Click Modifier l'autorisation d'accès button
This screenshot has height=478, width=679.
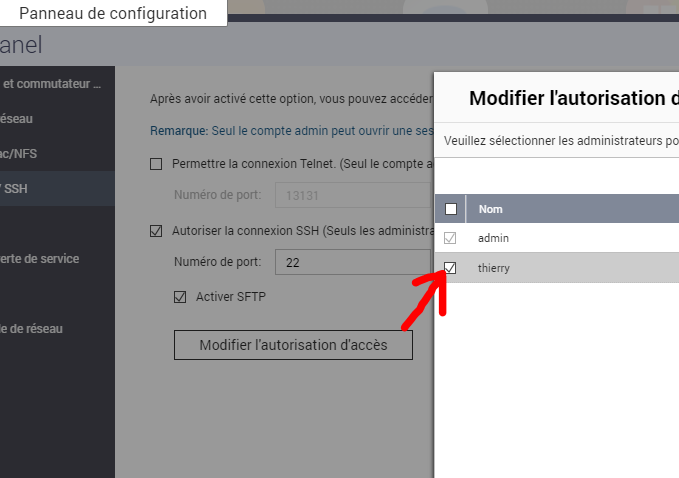click(293, 345)
